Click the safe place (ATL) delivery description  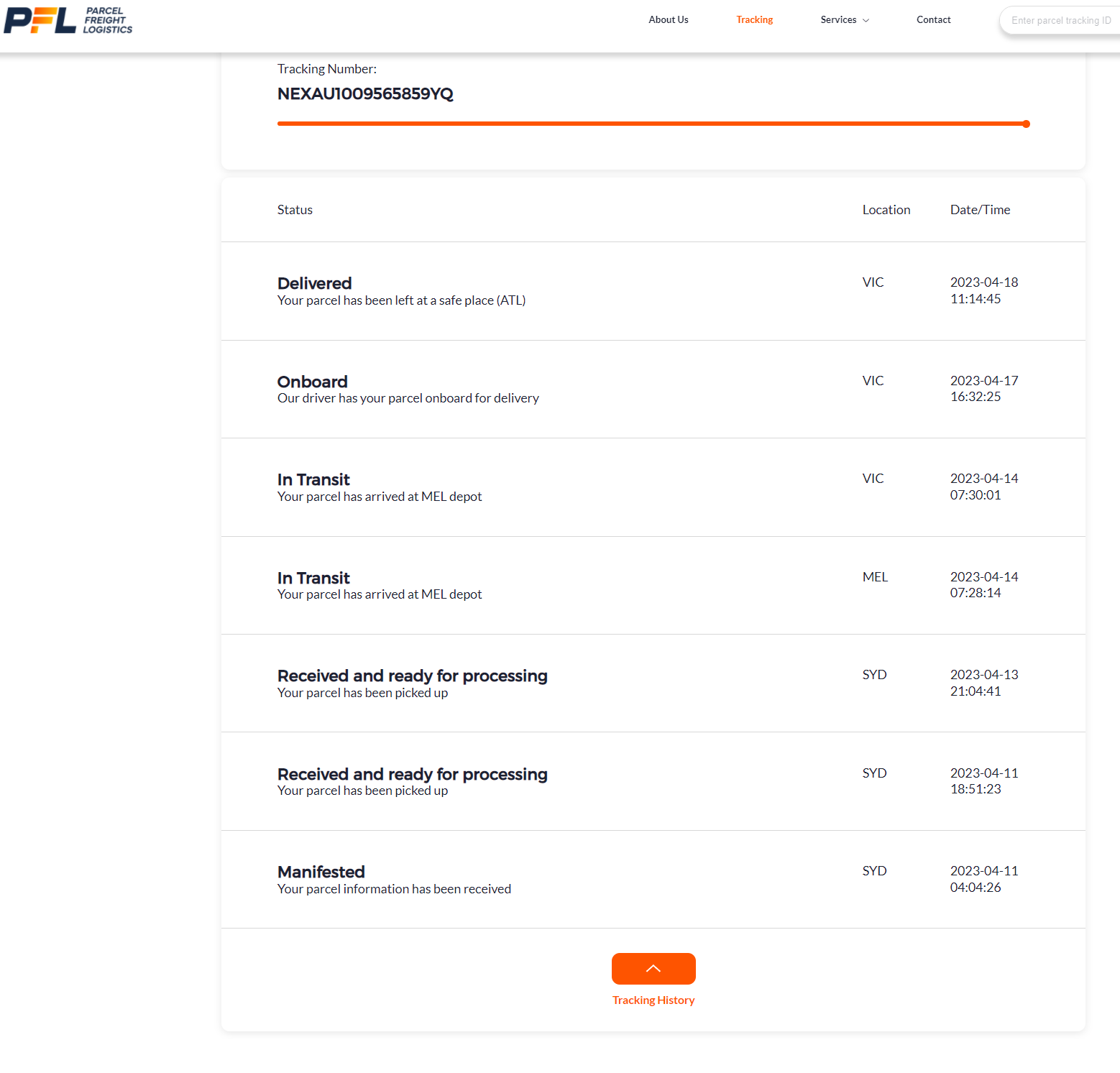[x=401, y=300]
